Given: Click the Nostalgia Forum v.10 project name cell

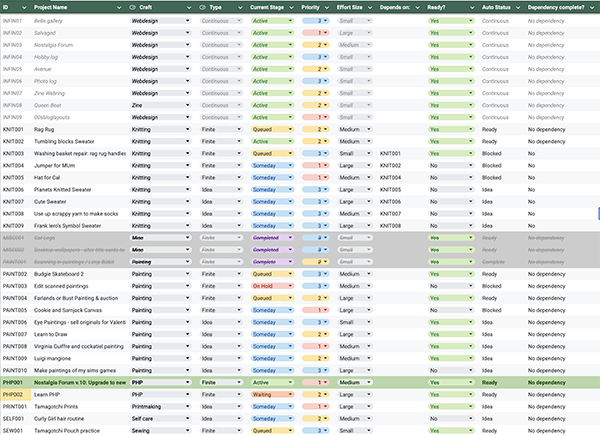Looking at the screenshot, I should coord(80,382).
